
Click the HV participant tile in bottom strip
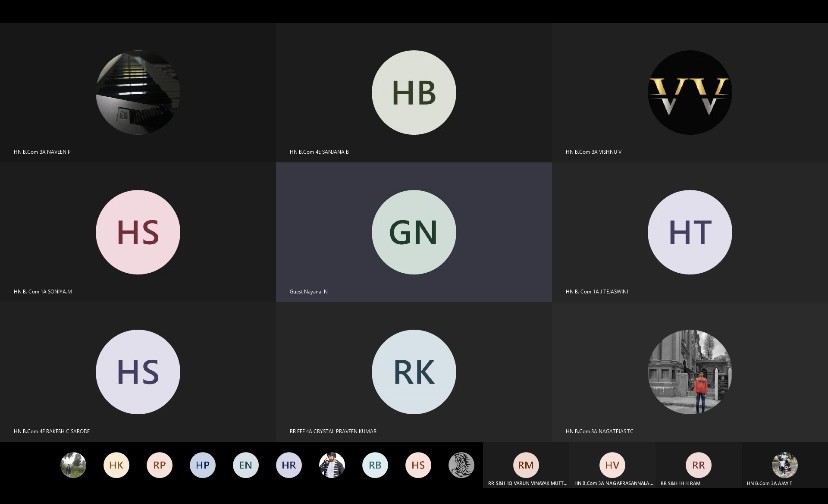tap(612, 466)
